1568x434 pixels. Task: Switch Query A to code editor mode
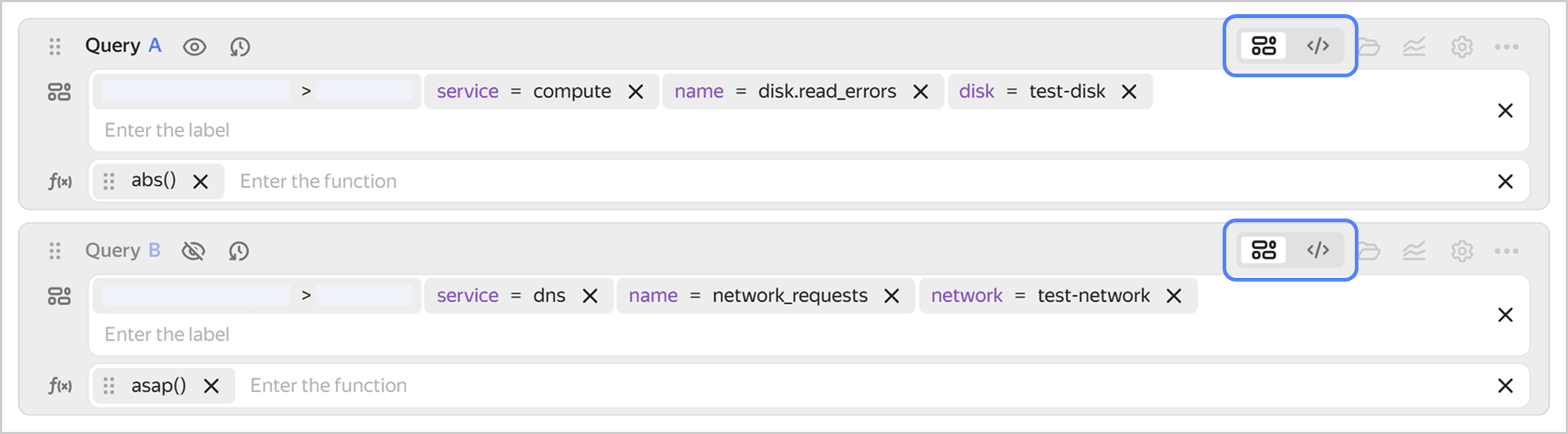[x=1319, y=46]
